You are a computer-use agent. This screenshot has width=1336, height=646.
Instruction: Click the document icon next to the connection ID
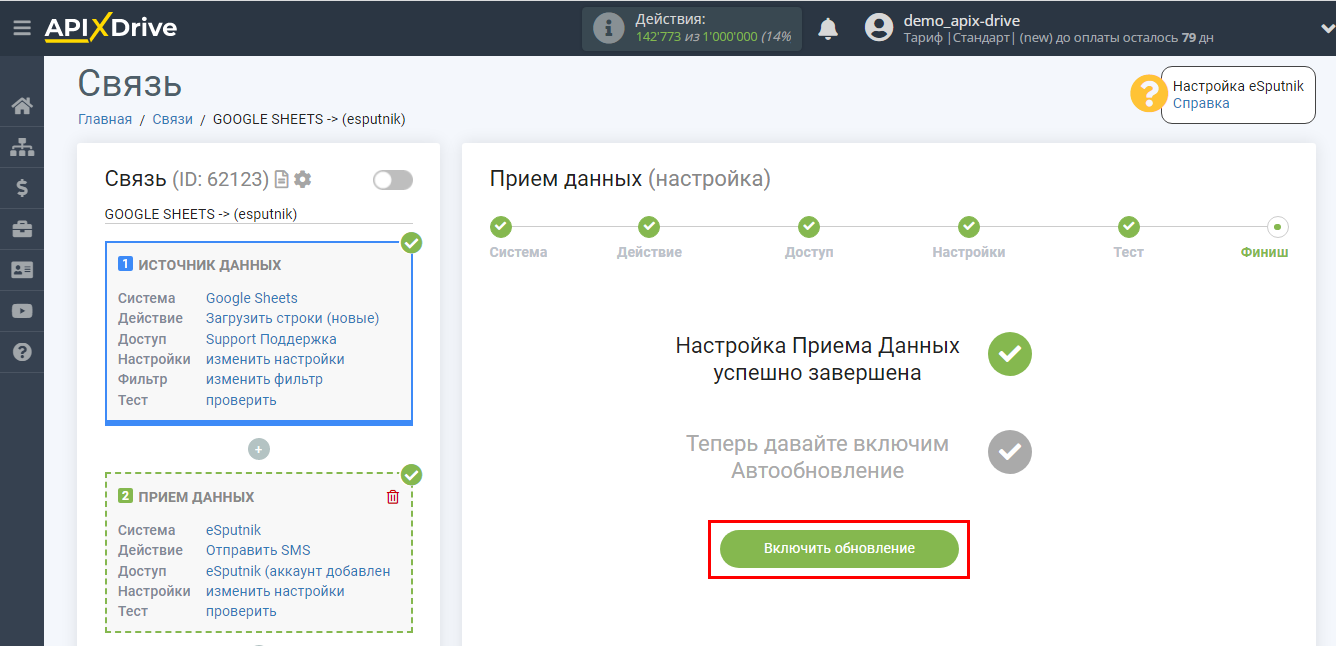(282, 179)
